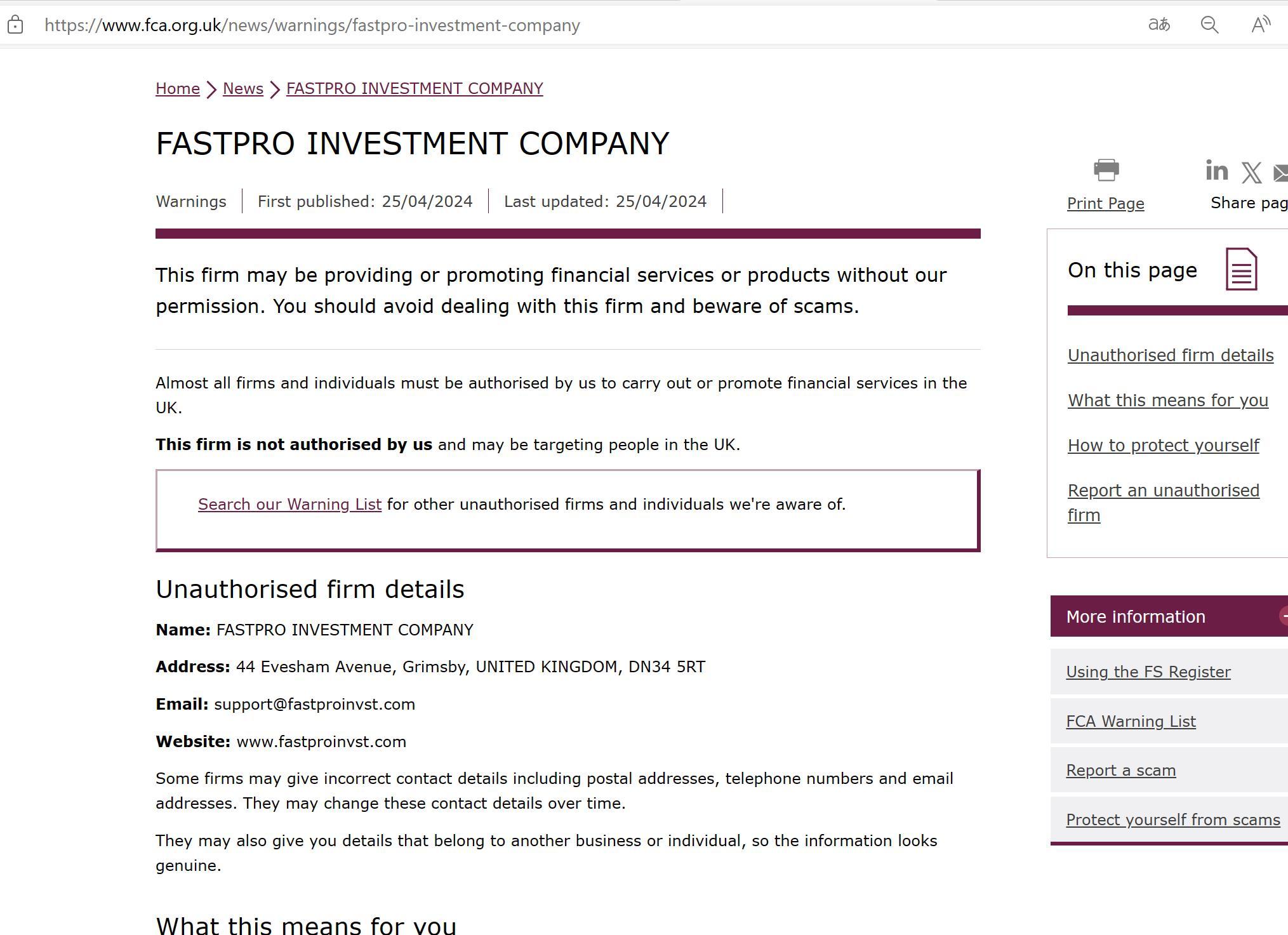Open How to protect yourself link
Viewport: 1288px width, 935px height.
click(1163, 446)
